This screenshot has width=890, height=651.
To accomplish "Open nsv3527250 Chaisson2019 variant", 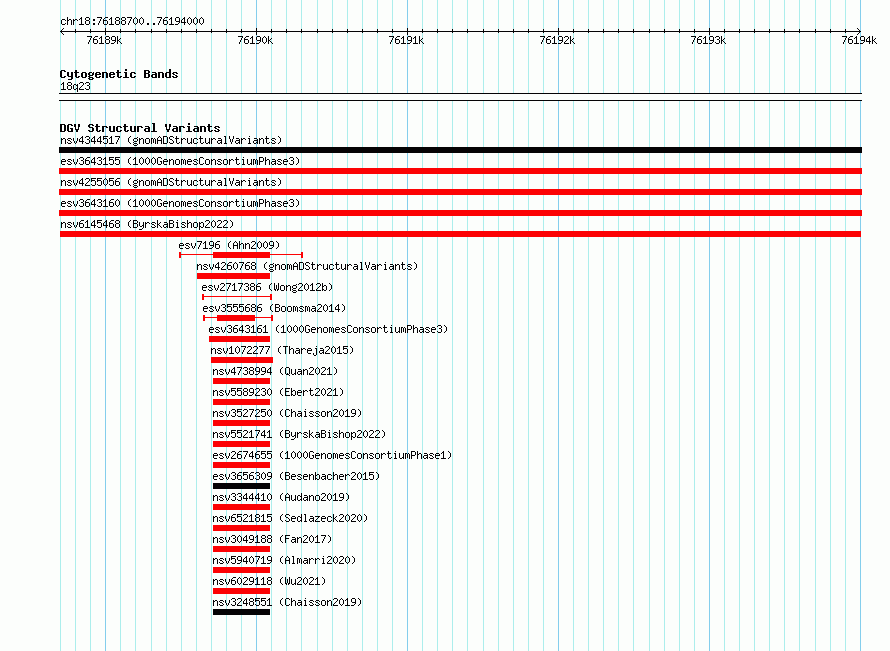I will coord(287,413).
